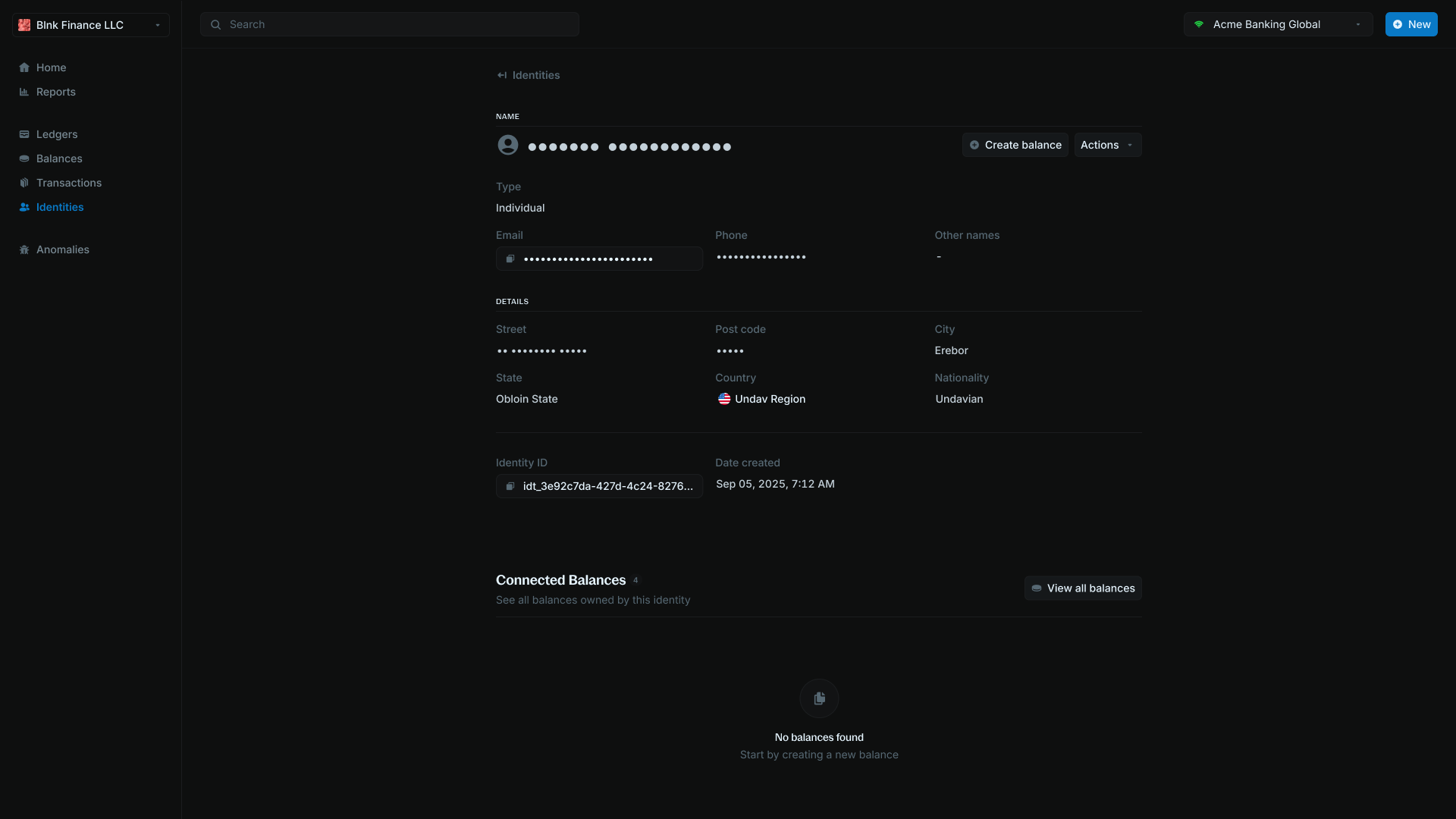Image resolution: width=1456 pixels, height=819 pixels.
Task: Click the Anomalies icon in the sidebar
Action: (x=24, y=249)
